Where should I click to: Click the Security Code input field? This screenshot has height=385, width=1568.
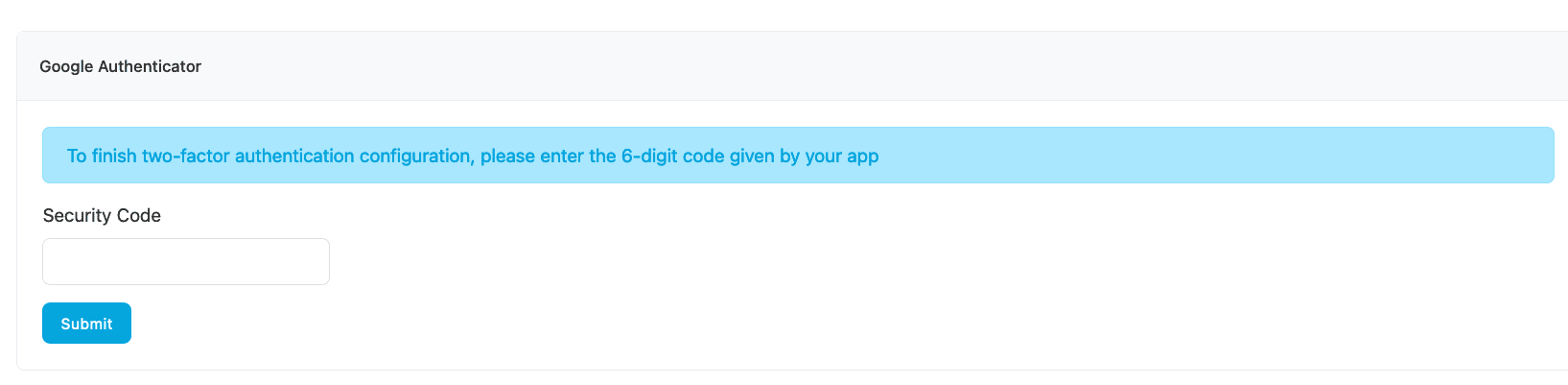click(x=186, y=261)
